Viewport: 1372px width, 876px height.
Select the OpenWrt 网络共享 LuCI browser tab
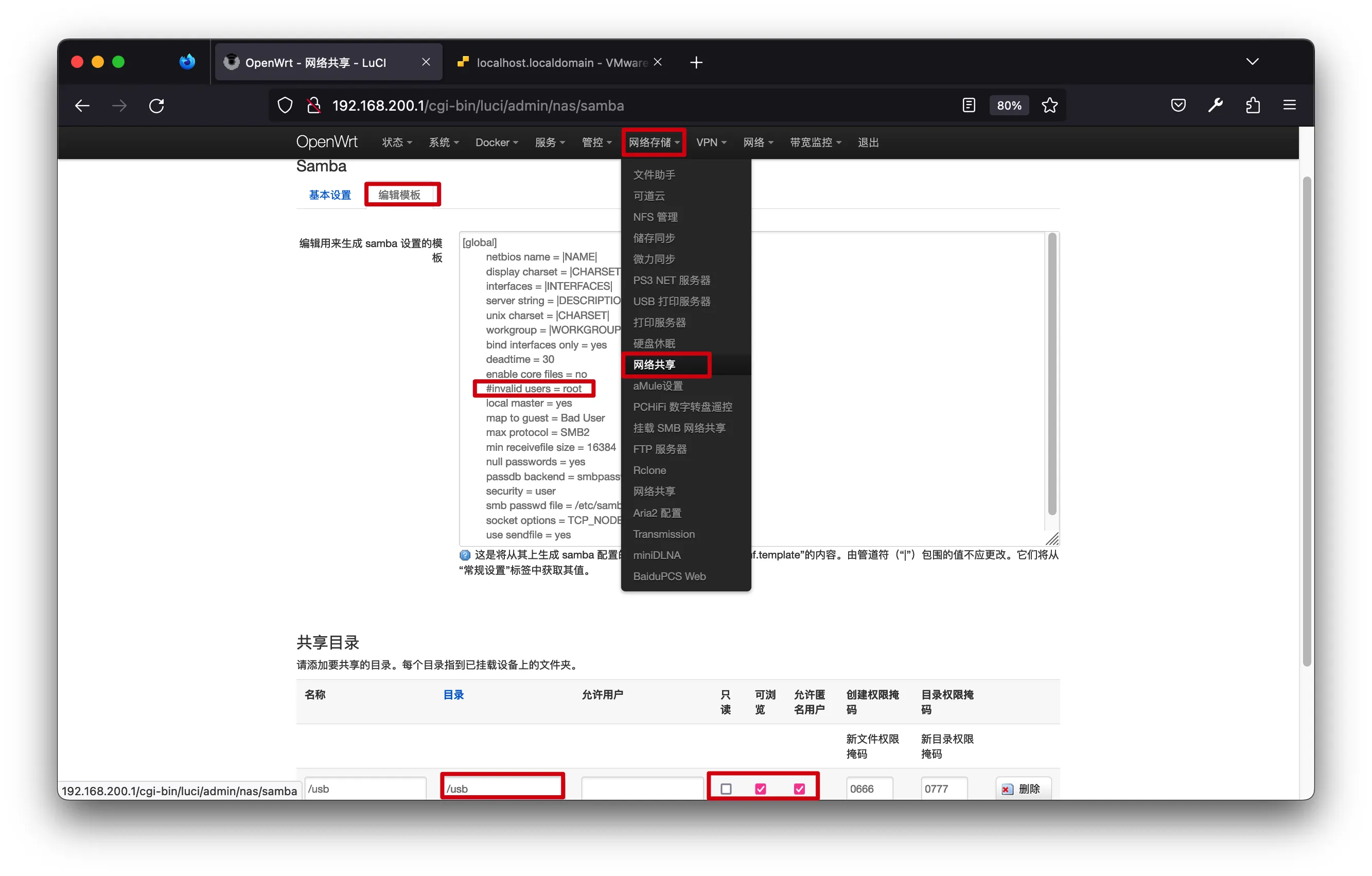[329, 62]
